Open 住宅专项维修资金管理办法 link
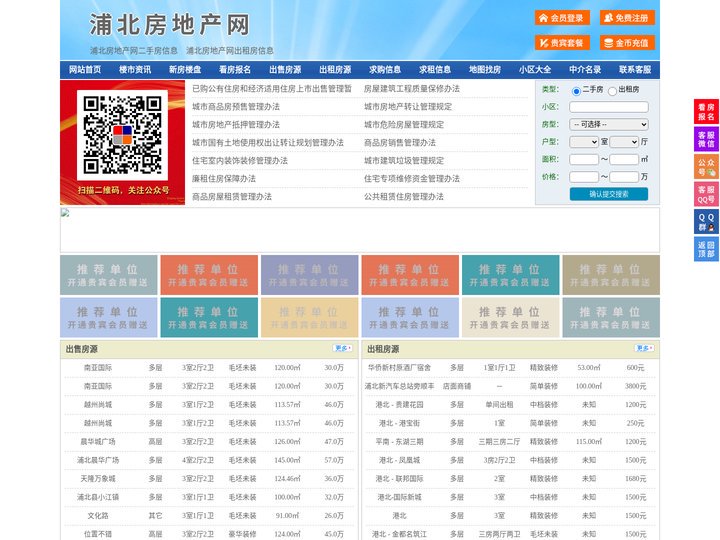The height and width of the screenshot is (540, 720). pos(411,178)
